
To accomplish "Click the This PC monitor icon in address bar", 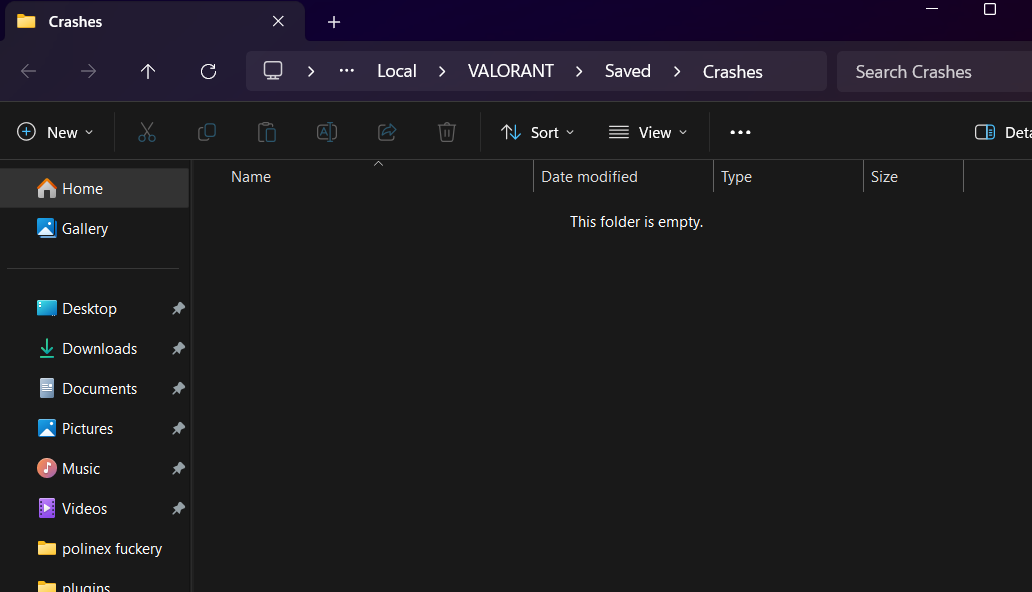I will (x=273, y=70).
